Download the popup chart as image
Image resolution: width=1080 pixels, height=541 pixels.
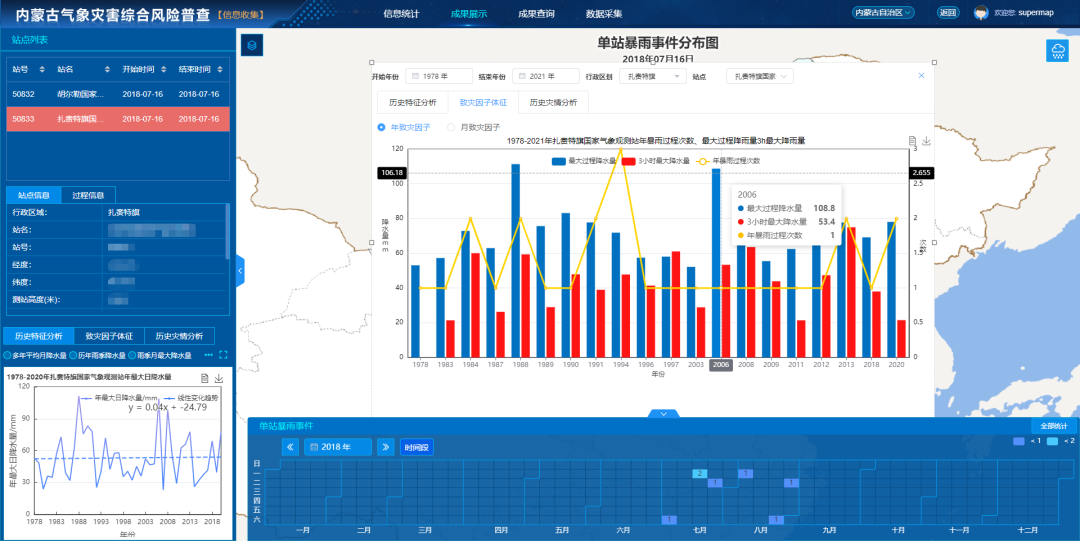click(926, 141)
